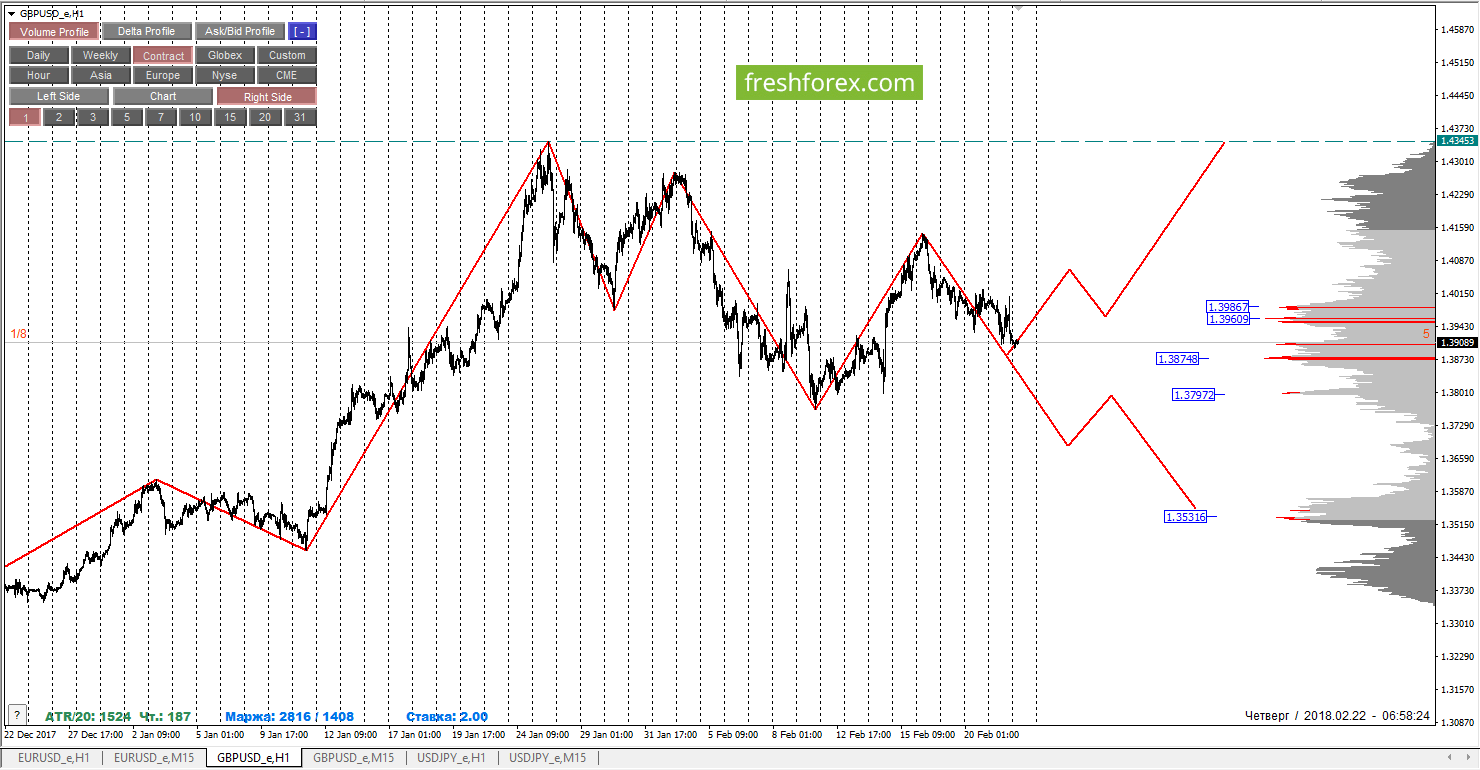The width and height of the screenshot is (1480, 770).
Task: Set profile count to 5
Action: pos(127,117)
